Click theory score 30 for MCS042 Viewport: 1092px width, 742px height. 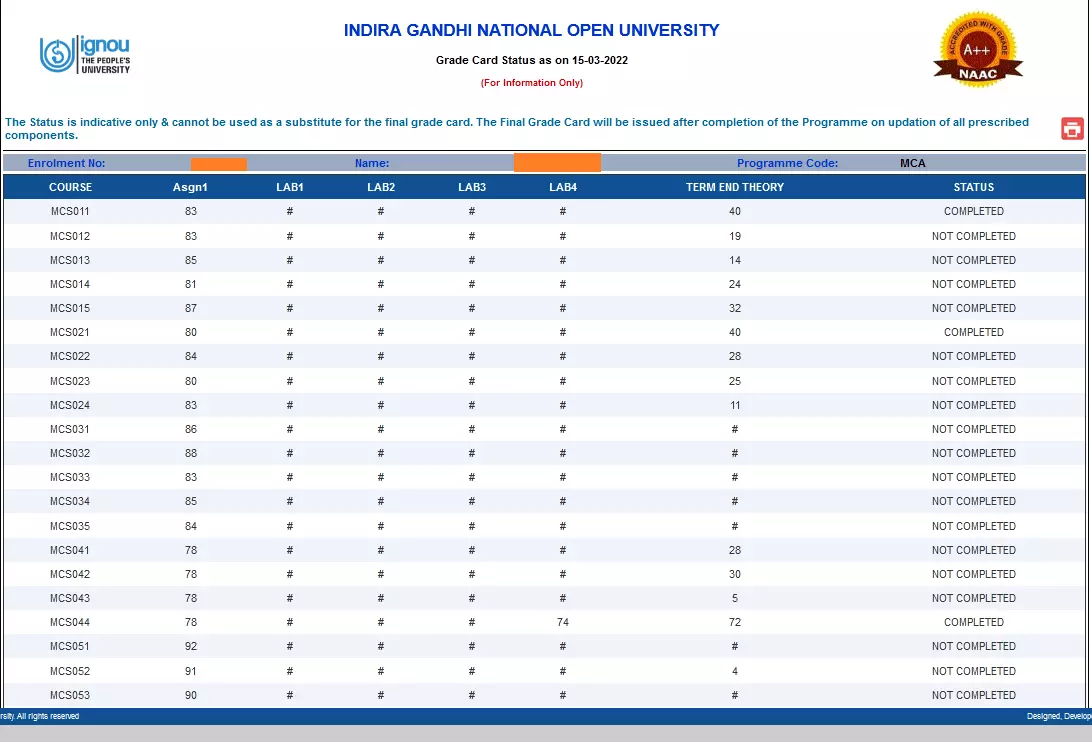[735, 574]
